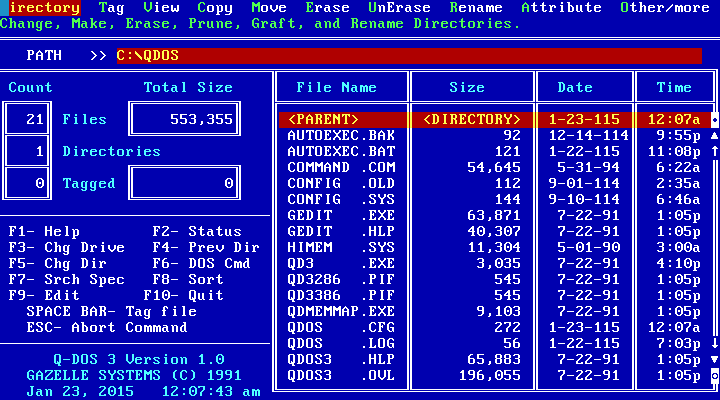Viewport: 720px width, 400px height.
Task: Click the clock showing 12:07:43 am
Action: (211, 392)
